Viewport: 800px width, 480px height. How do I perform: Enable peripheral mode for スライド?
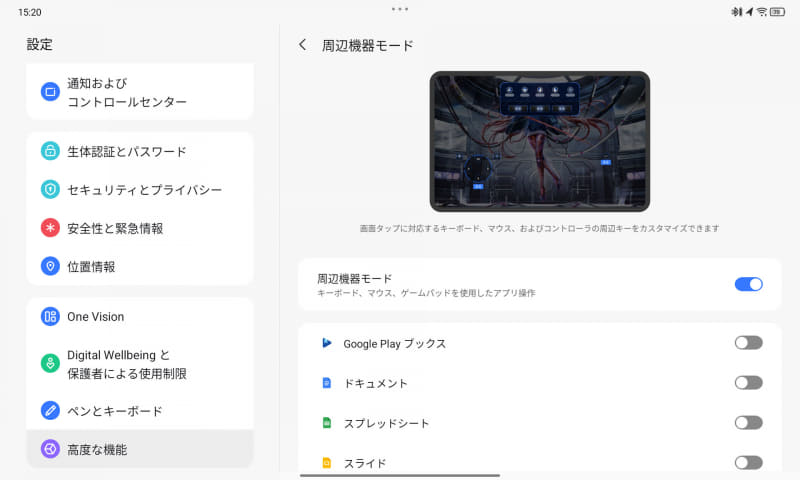click(748, 463)
